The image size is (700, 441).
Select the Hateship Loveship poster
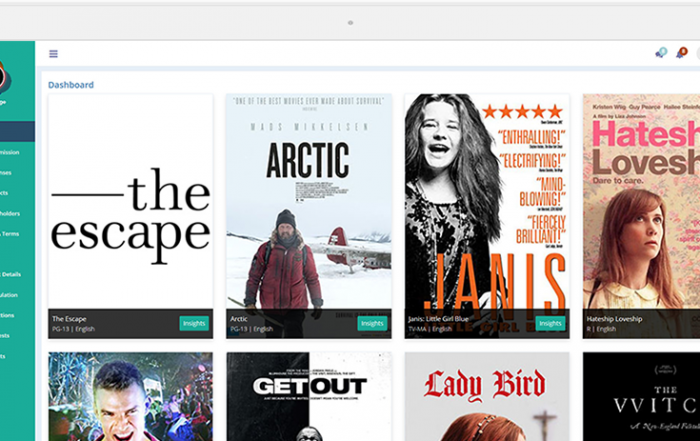tap(642, 201)
